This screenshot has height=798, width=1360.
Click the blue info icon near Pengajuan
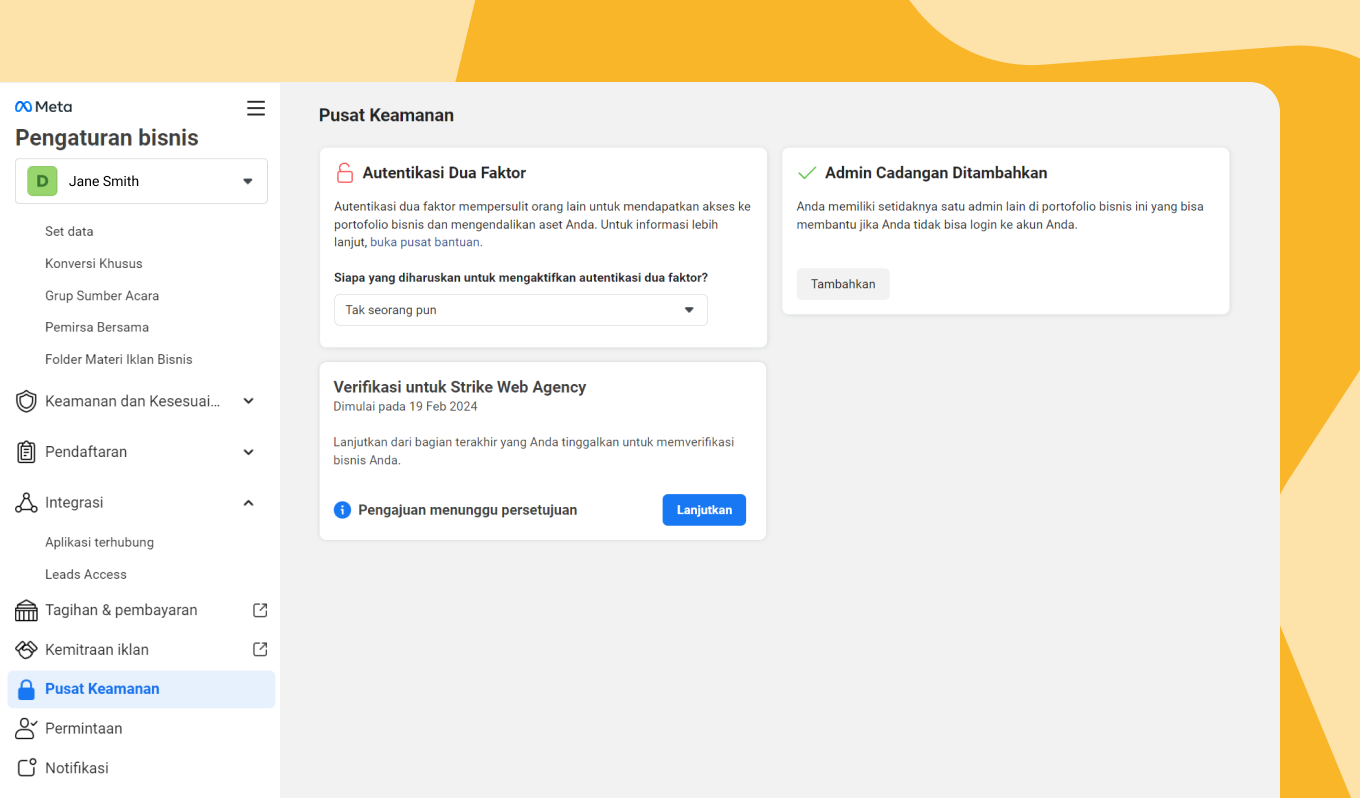(342, 510)
